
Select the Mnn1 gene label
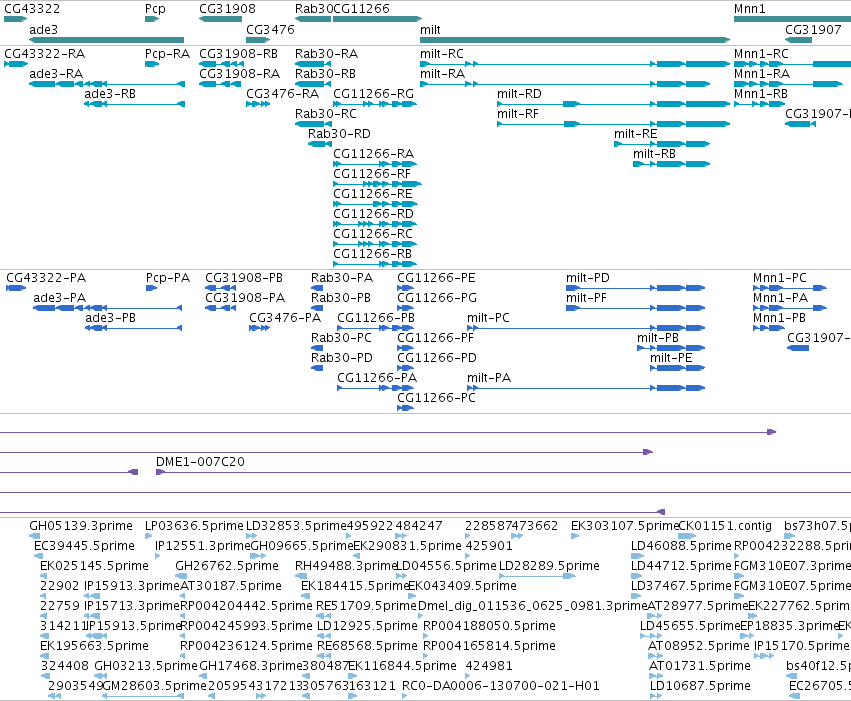pyautogui.click(x=750, y=9)
